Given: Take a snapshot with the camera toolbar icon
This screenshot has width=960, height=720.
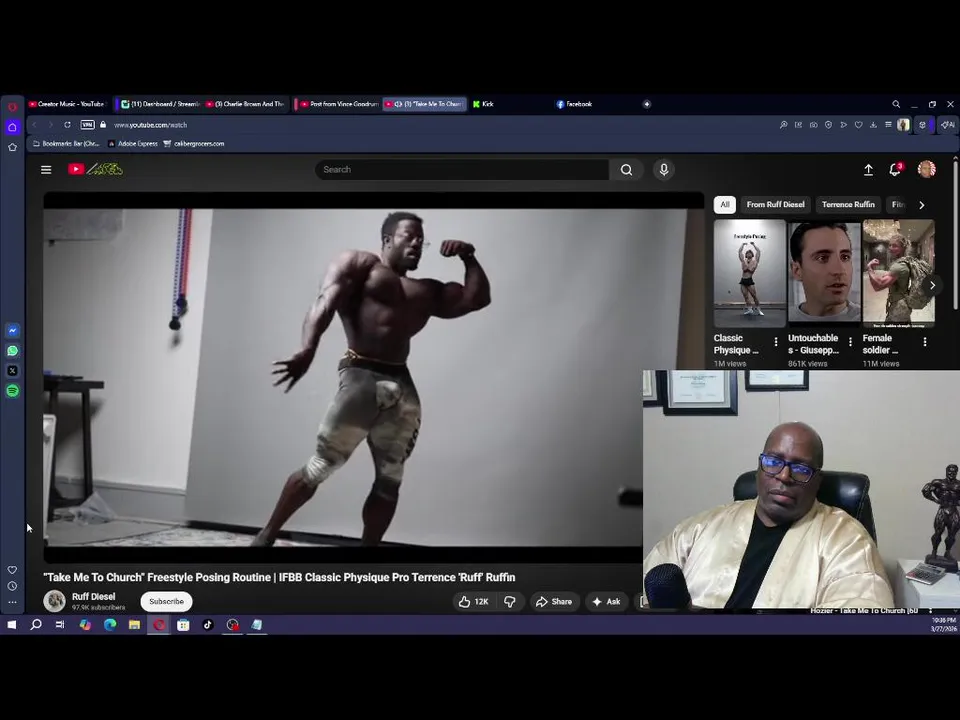Looking at the screenshot, I should coord(813,125).
